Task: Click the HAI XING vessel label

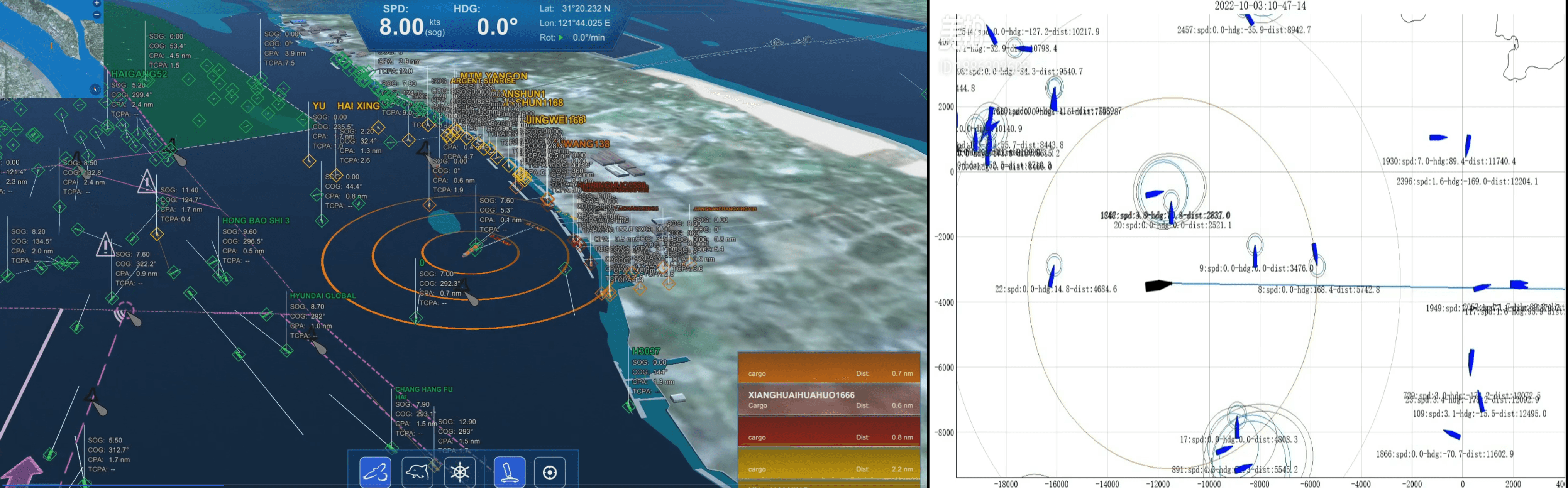Action: (x=358, y=106)
